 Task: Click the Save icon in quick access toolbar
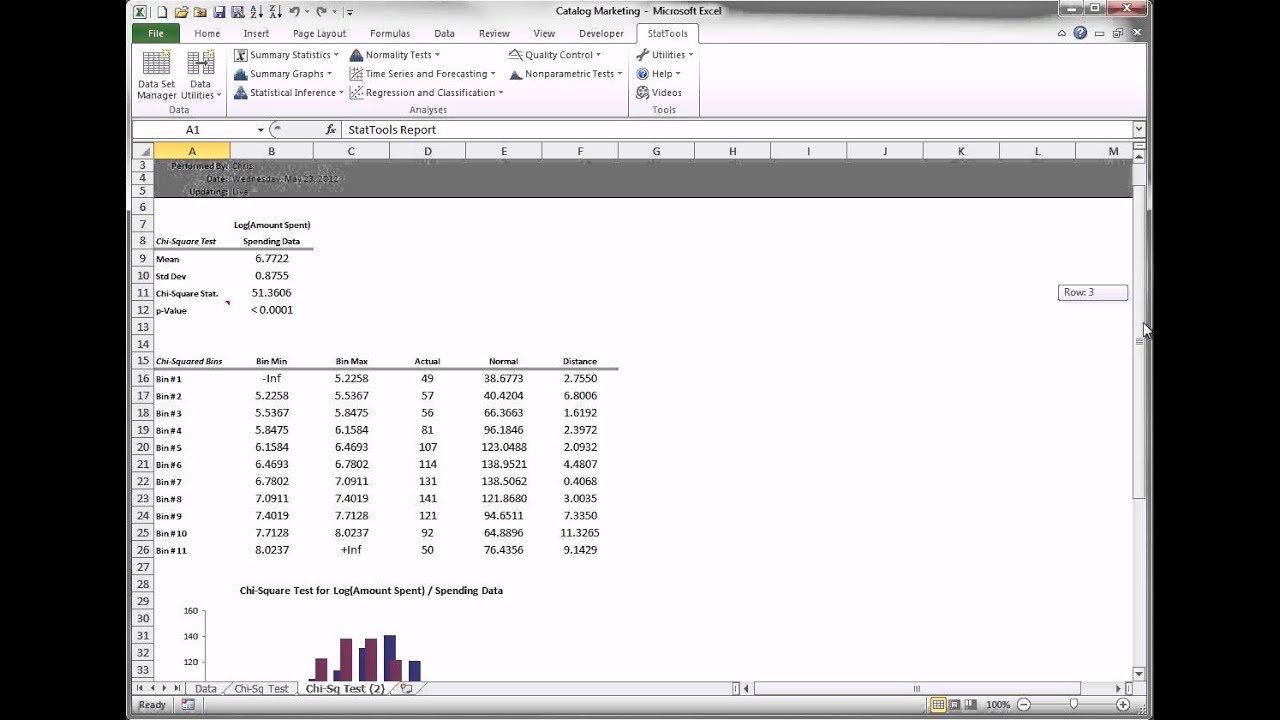(x=219, y=12)
